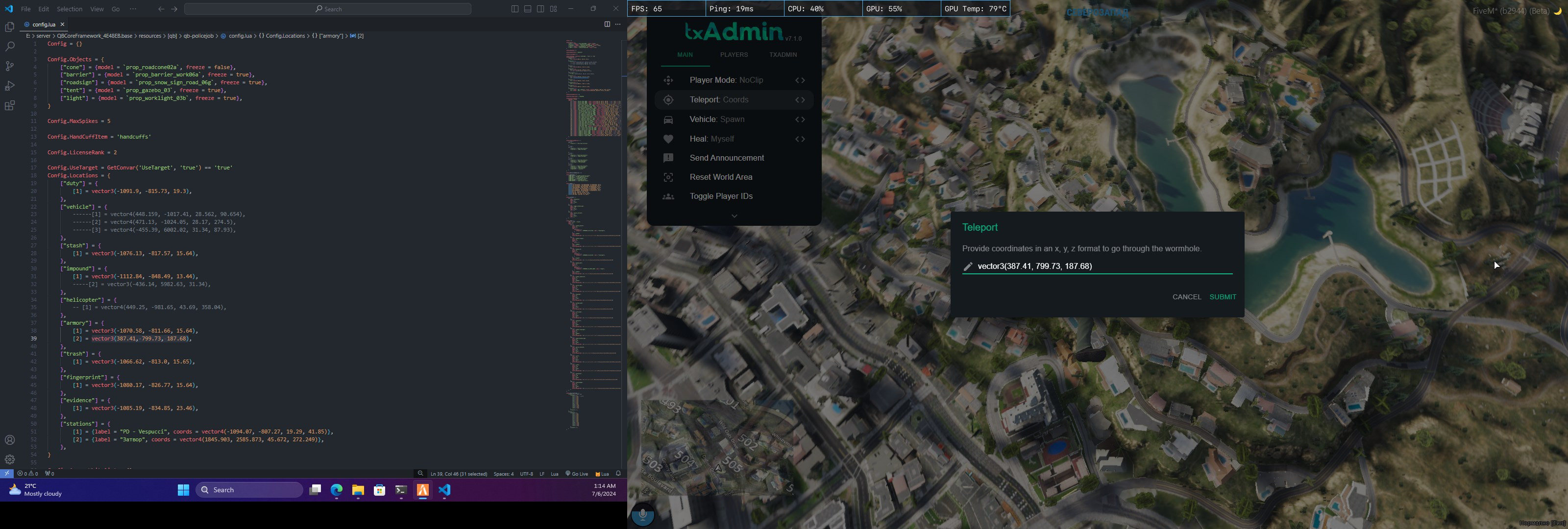Open the Search view in activity bar
This screenshot has width=1568, height=529.
click(10, 46)
